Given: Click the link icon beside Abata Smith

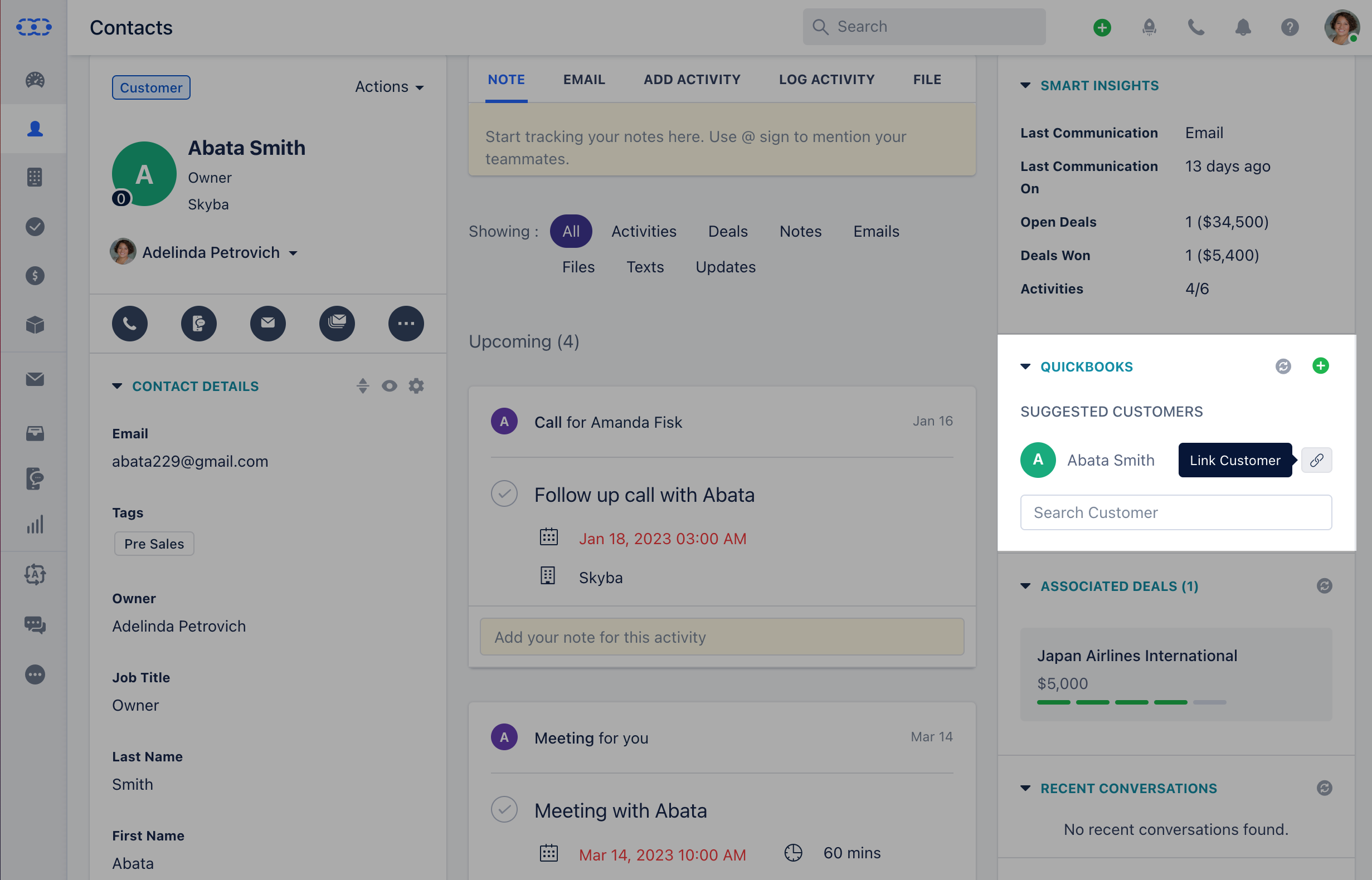Looking at the screenshot, I should pyautogui.click(x=1316, y=460).
